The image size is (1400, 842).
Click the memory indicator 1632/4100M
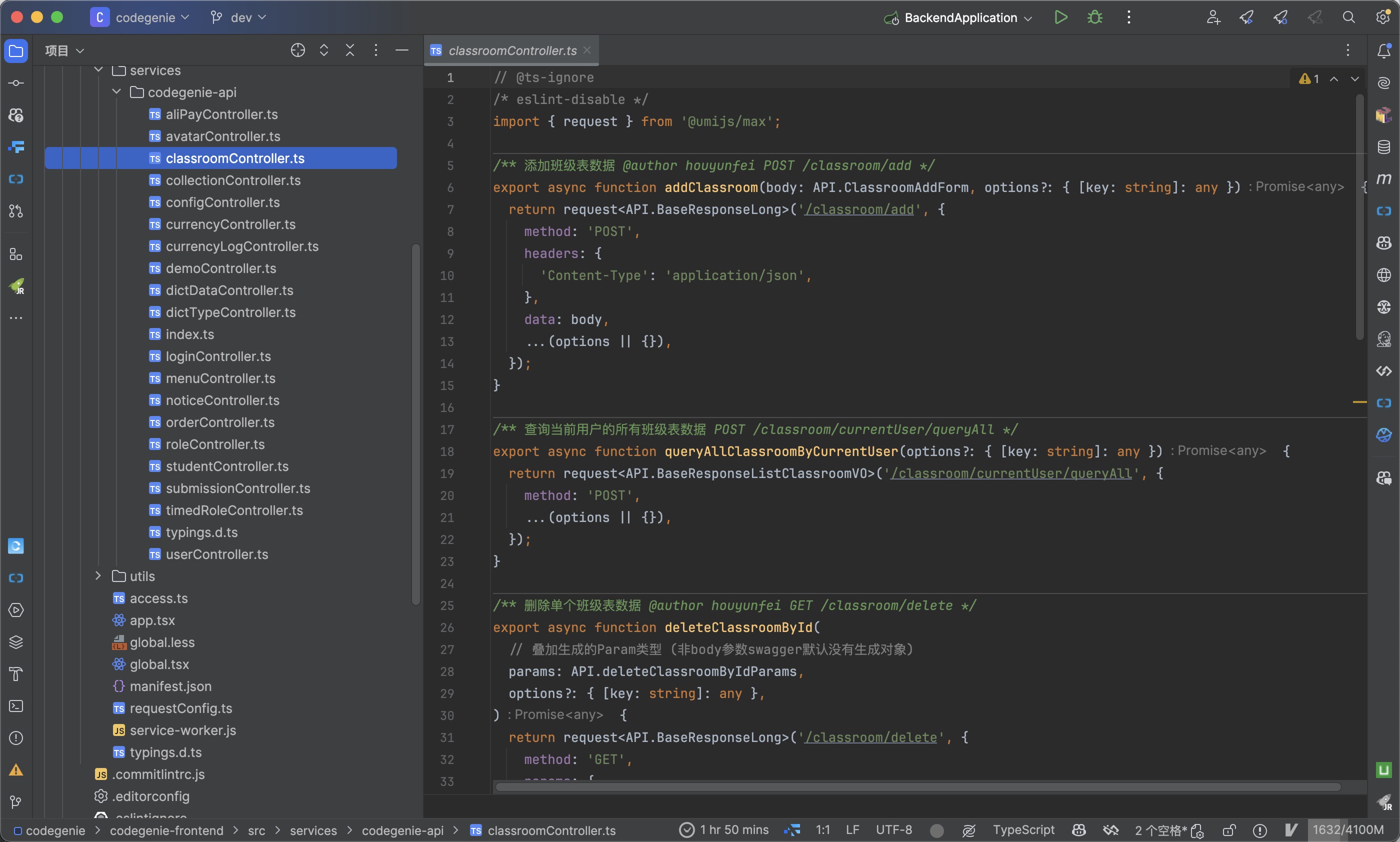(x=1348, y=830)
